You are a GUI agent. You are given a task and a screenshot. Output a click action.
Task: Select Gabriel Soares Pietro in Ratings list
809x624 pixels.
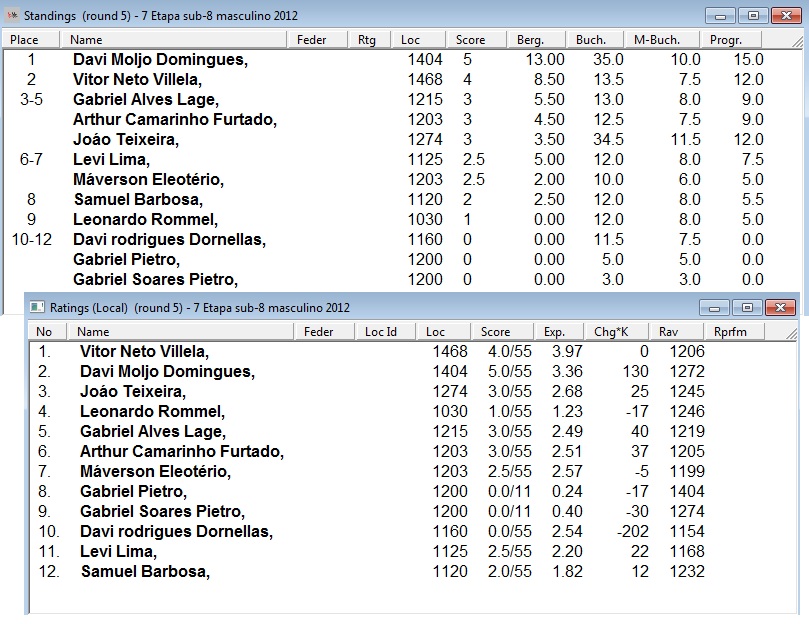(163, 511)
